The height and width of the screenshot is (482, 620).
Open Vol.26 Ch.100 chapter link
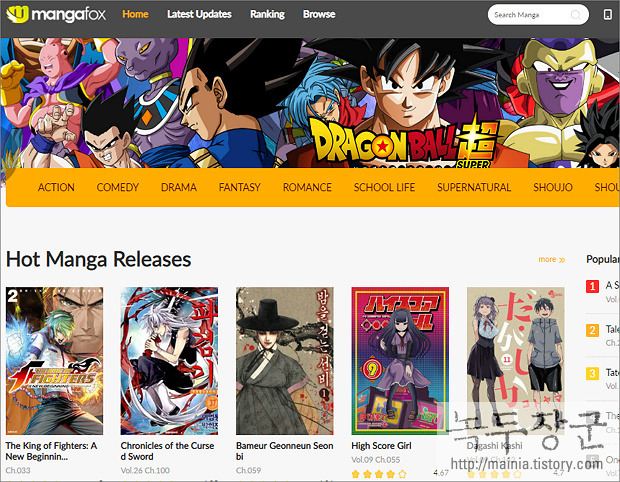145,470
